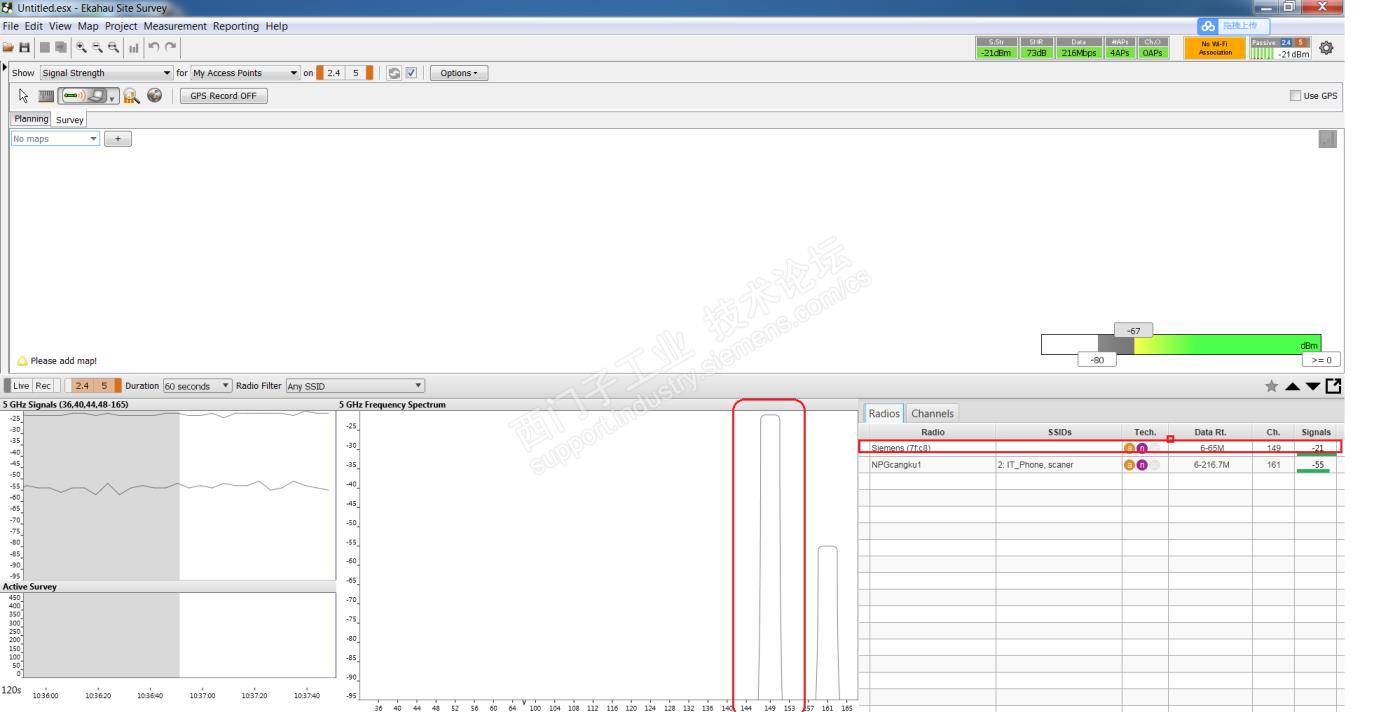Toggle 2.4 GHz band in Show toolbar
The image size is (1381, 712).
click(333, 73)
